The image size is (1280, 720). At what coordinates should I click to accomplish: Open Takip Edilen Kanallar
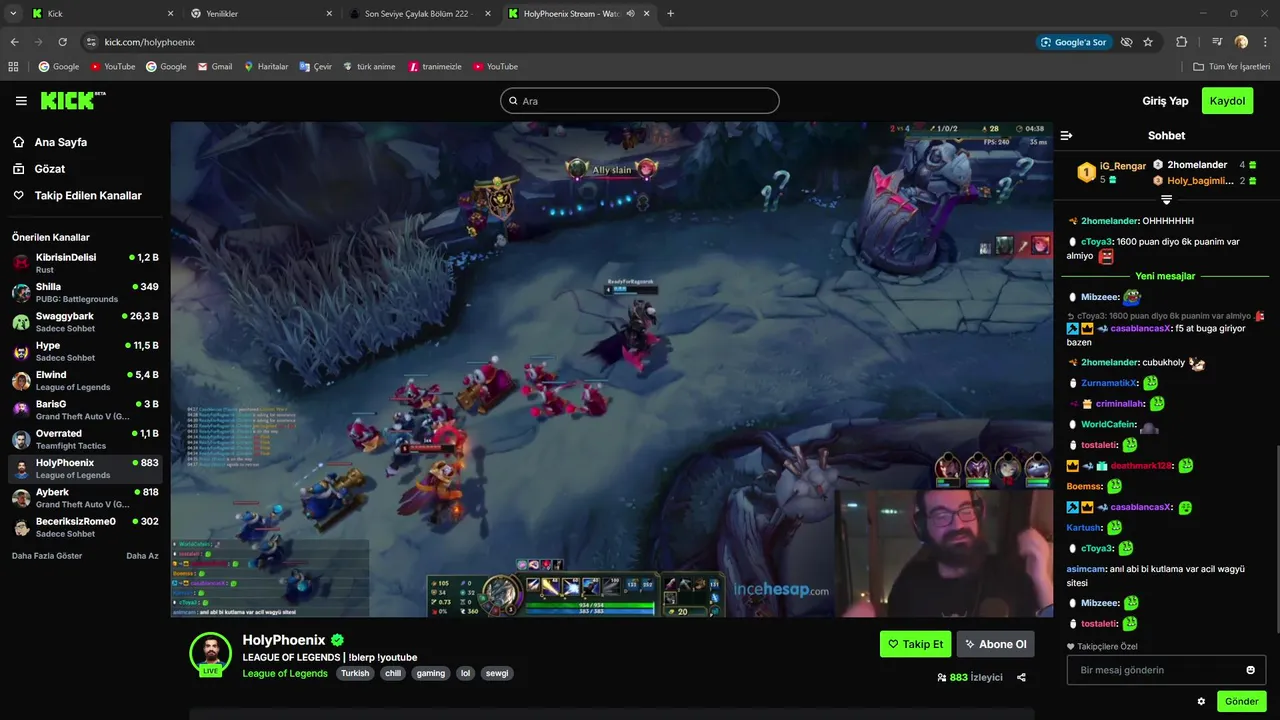[x=77, y=196]
